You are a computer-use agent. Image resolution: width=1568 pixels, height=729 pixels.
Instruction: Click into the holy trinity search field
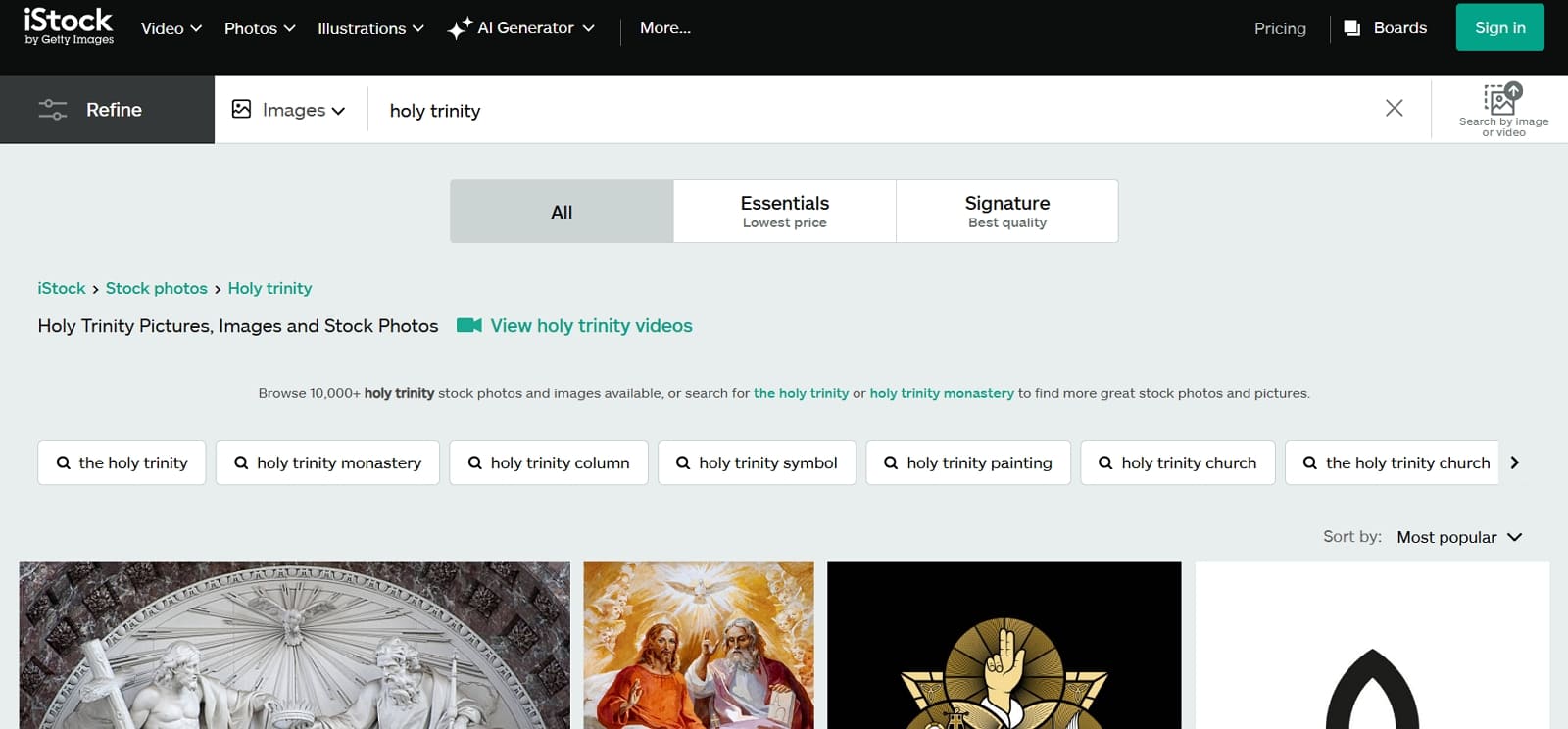pyautogui.click(x=872, y=110)
